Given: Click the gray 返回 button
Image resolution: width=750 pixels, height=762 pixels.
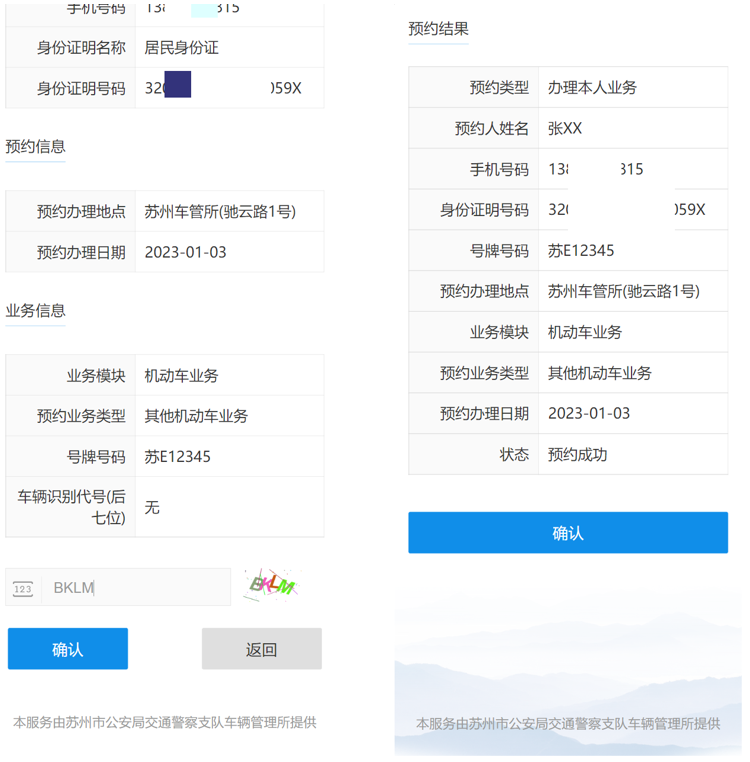Looking at the screenshot, I should pos(261,649).
